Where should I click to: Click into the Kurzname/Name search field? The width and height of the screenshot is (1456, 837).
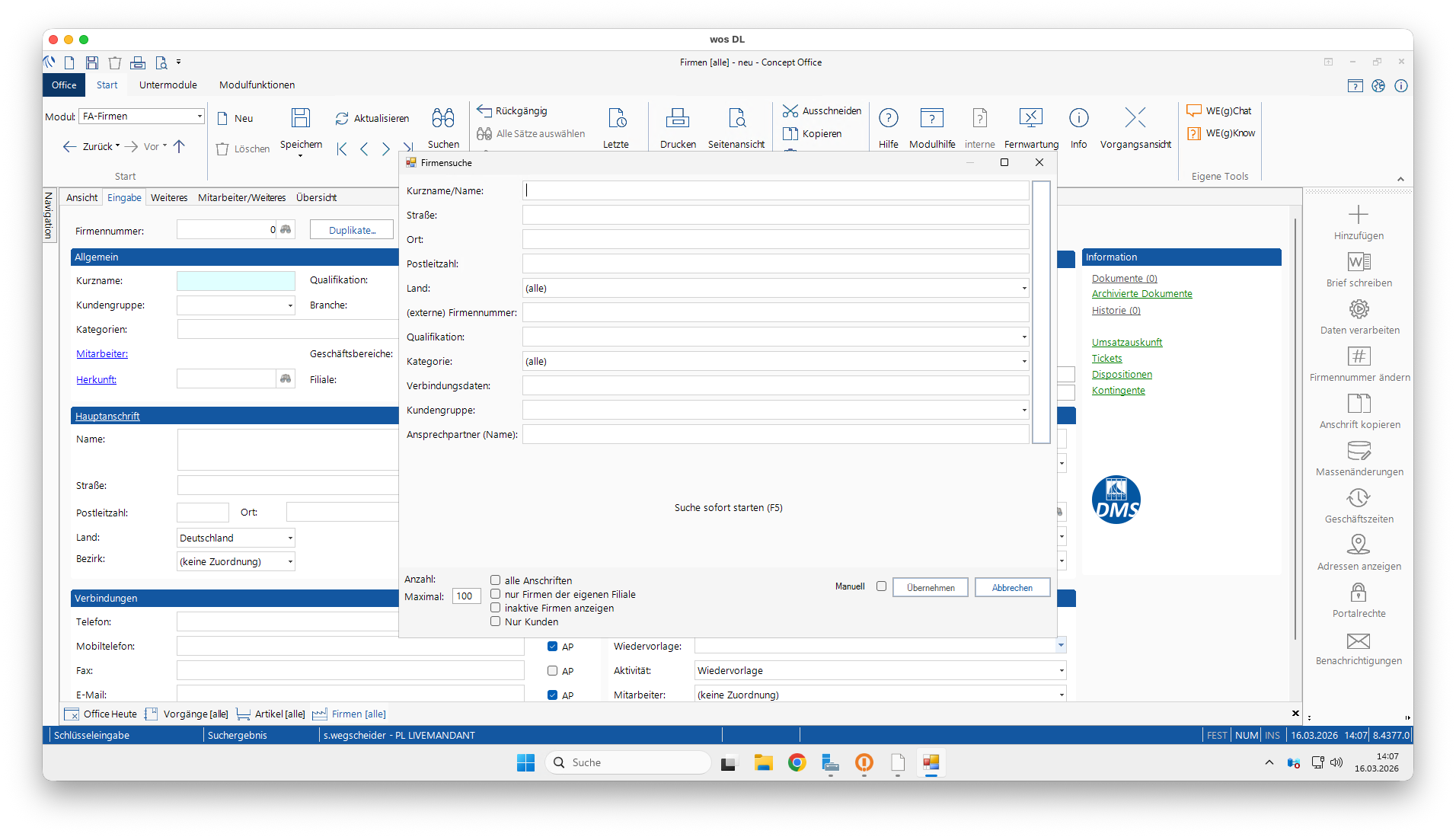tap(775, 191)
